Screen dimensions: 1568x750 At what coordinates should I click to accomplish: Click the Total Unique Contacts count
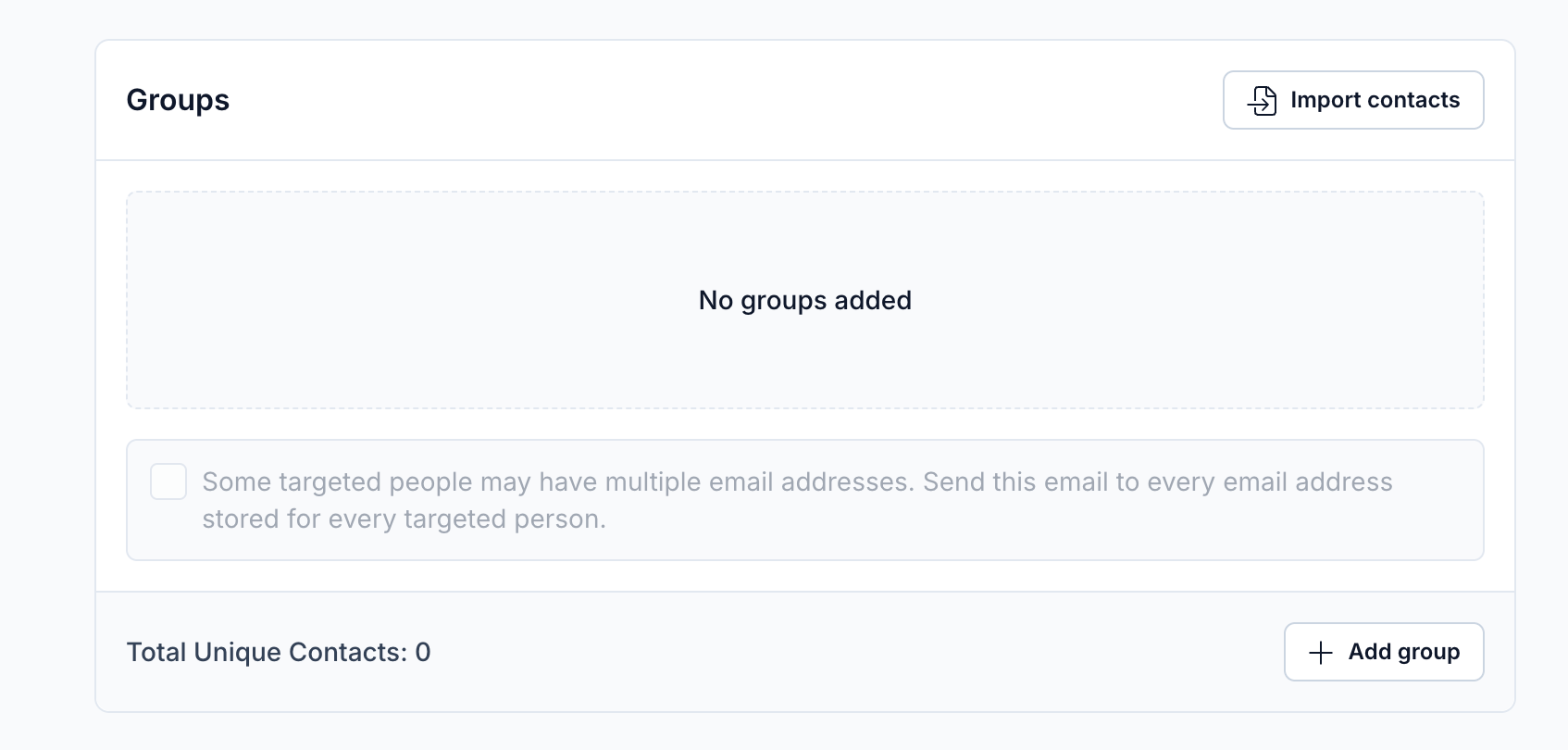point(278,652)
